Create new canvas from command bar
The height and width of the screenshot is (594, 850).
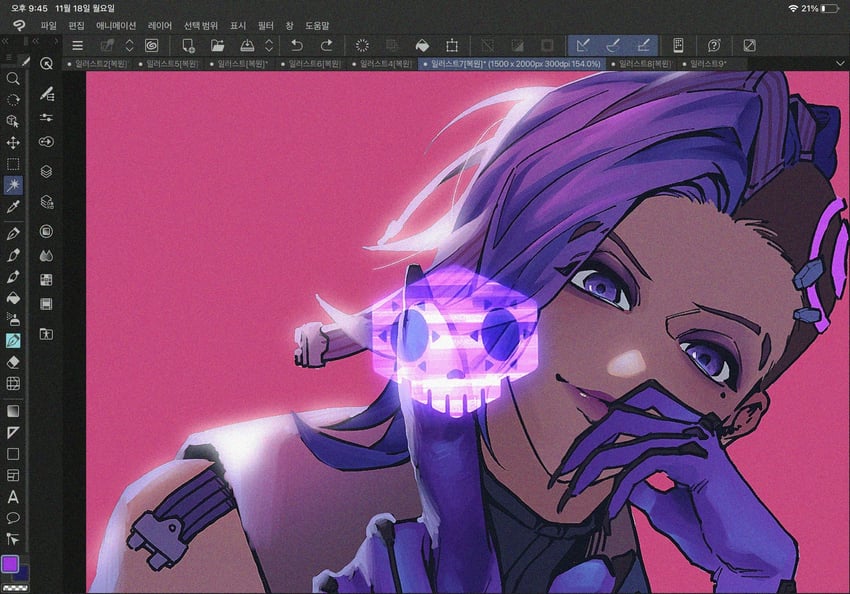188,46
